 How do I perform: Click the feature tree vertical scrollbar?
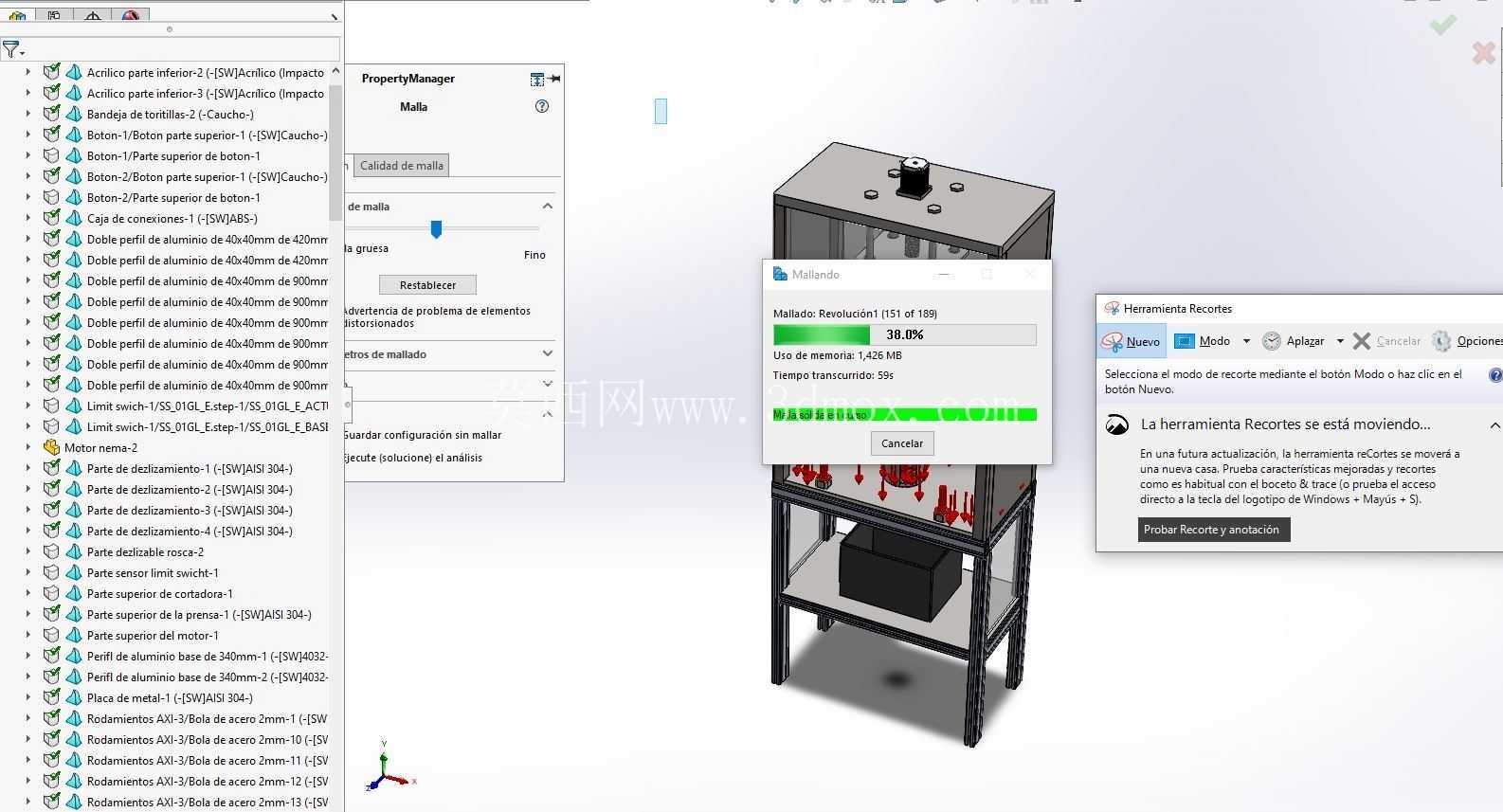335,152
